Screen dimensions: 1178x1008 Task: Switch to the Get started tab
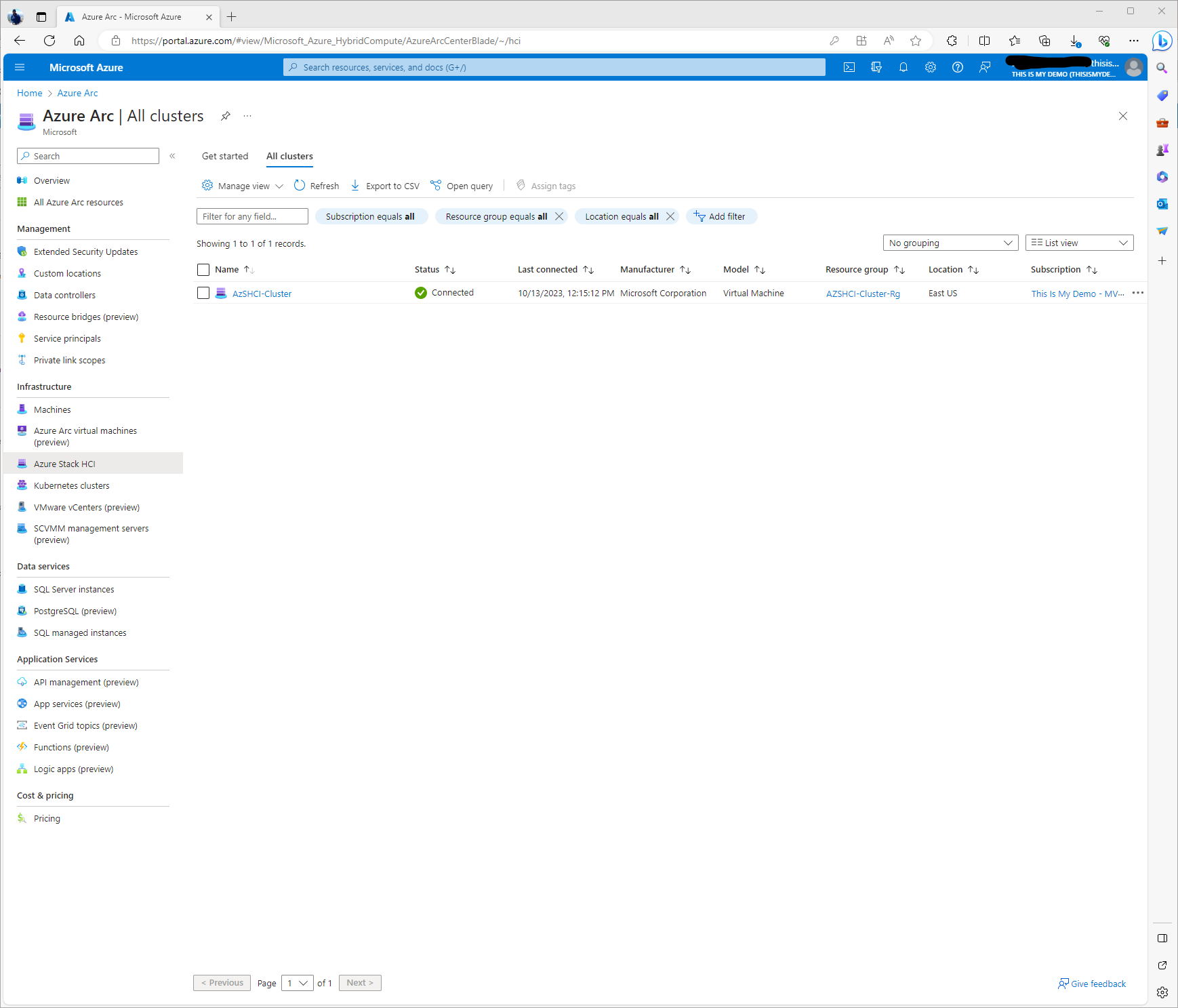225,156
